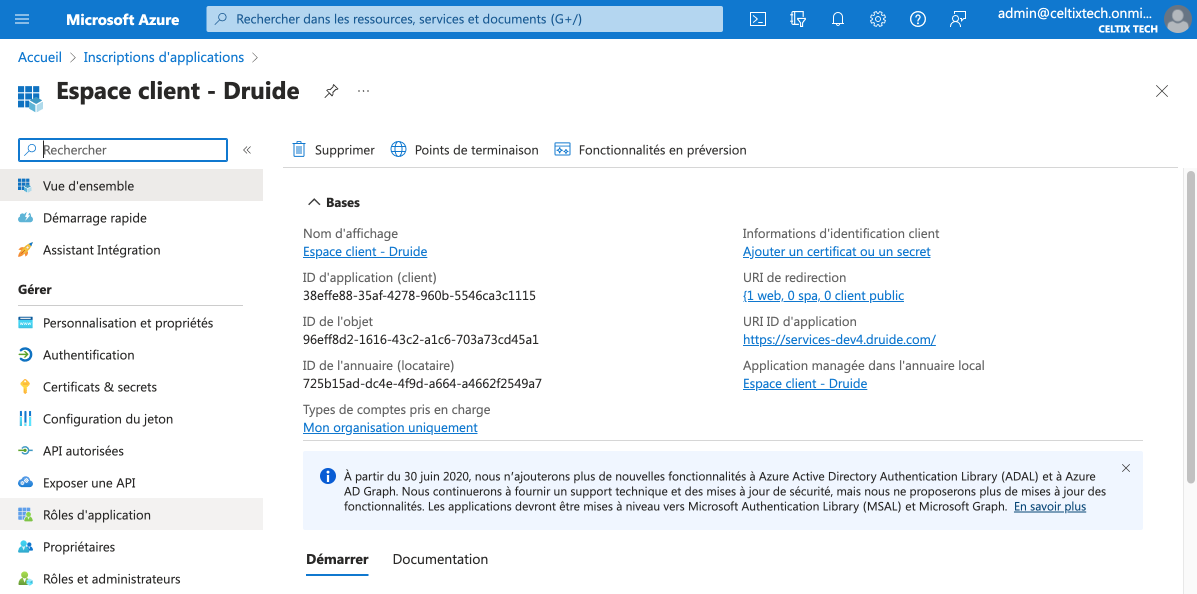Screen dimensions: 1197x594
Task: Open Directories and subscriptions filter icon
Action: (x=798, y=19)
